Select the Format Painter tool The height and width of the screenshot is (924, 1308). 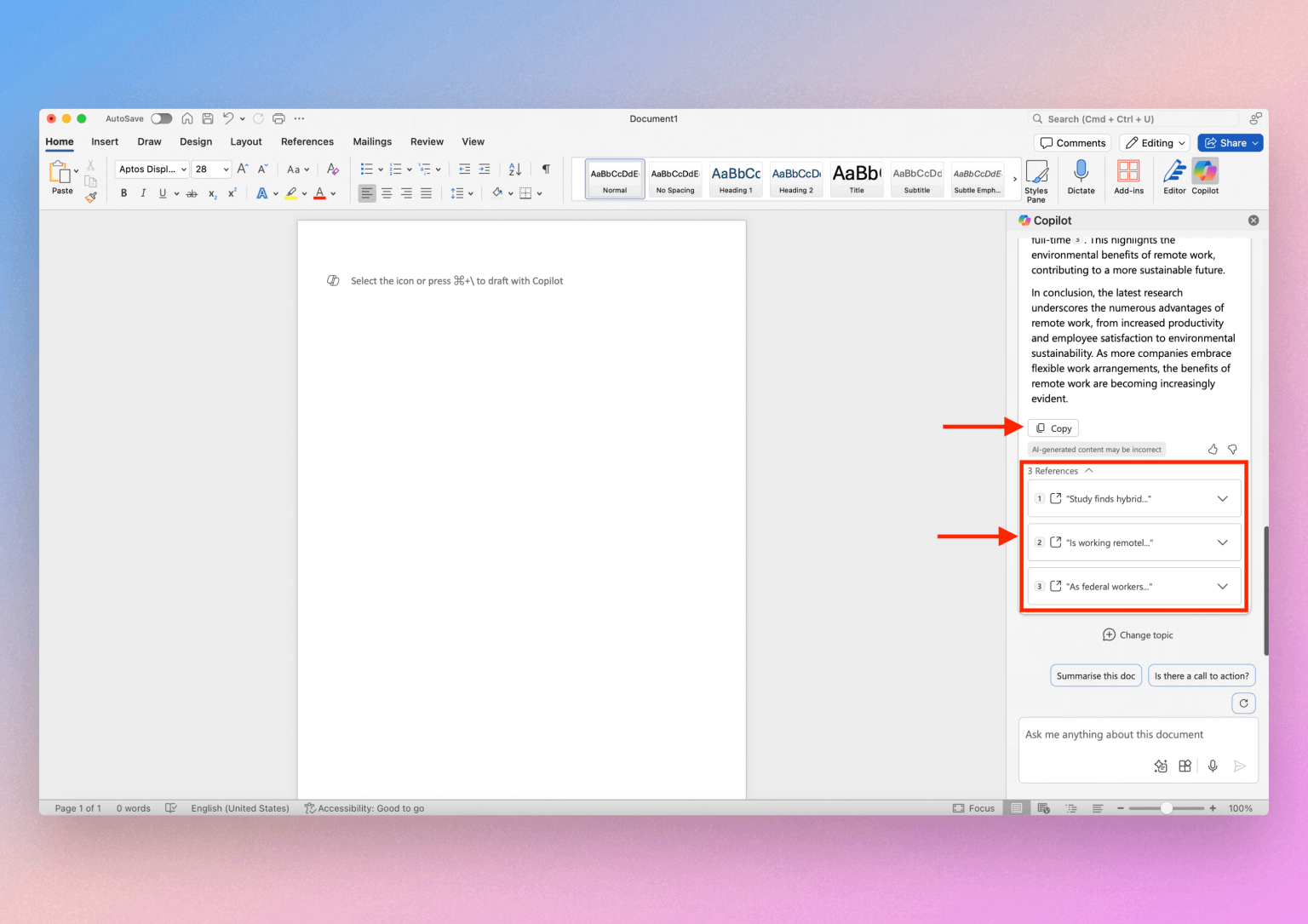tap(90, 196)
